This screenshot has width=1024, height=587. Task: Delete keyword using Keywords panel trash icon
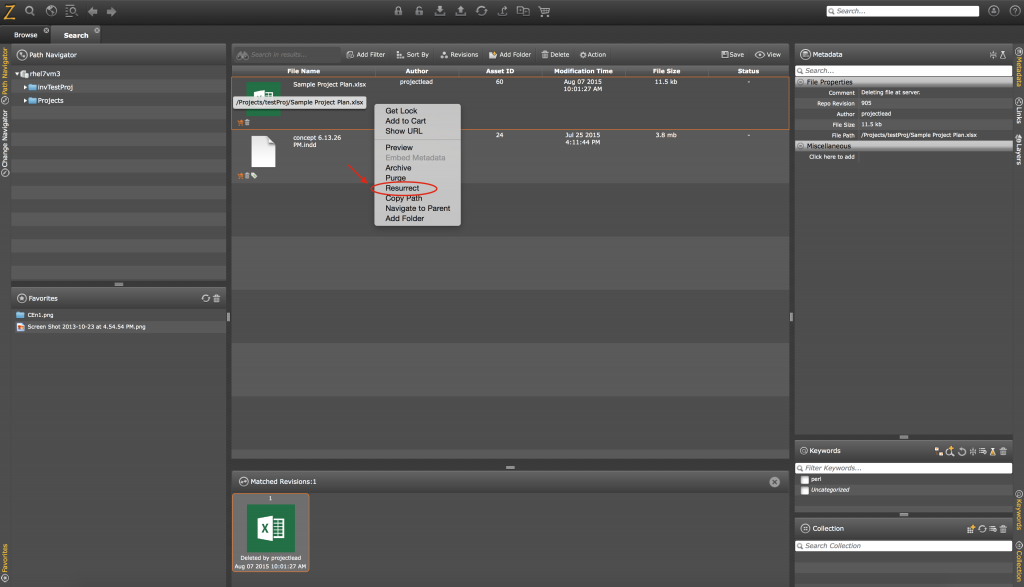pyautogui.click(x=1003, y=451)
